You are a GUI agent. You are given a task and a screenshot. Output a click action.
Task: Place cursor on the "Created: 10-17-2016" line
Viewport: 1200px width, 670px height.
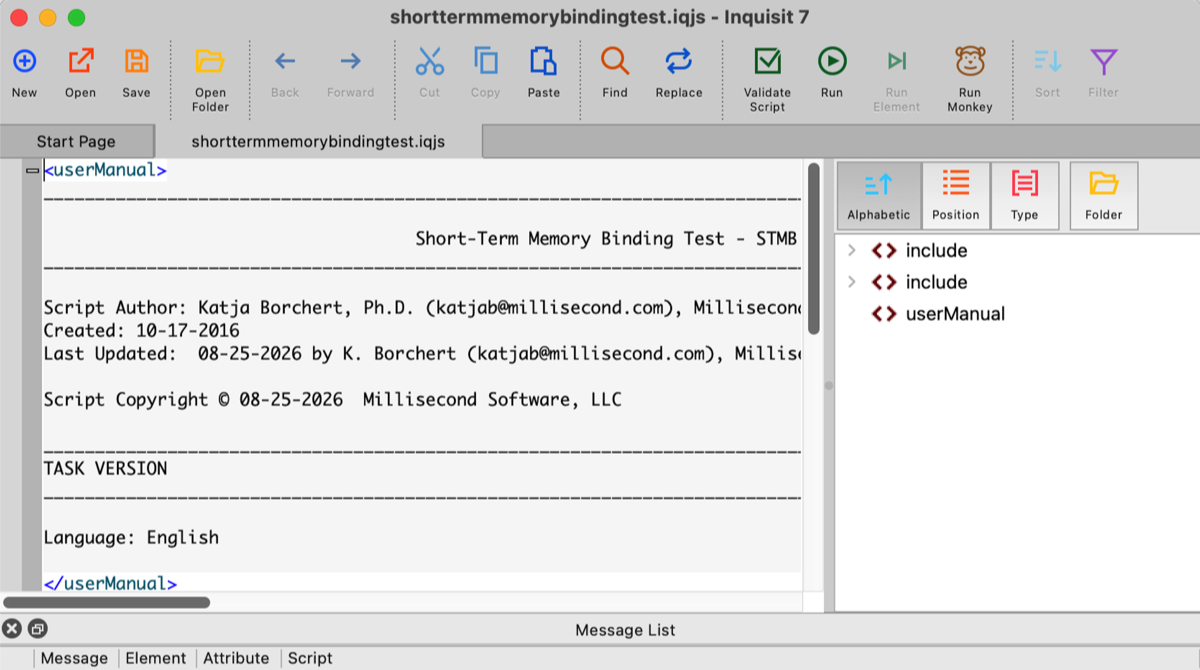pos(141,331)
